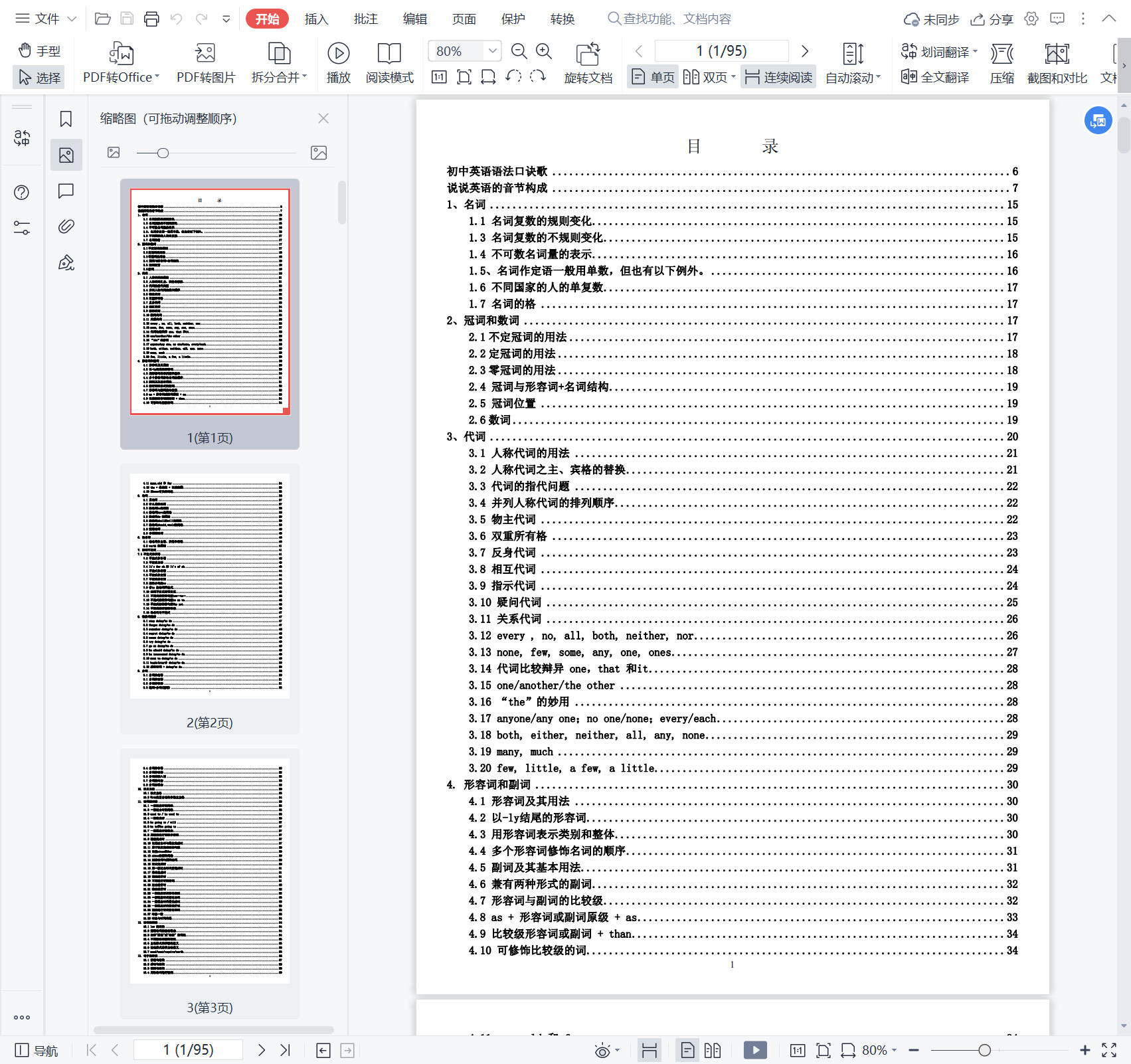Switch to 插入 tab

pos(316,19)
